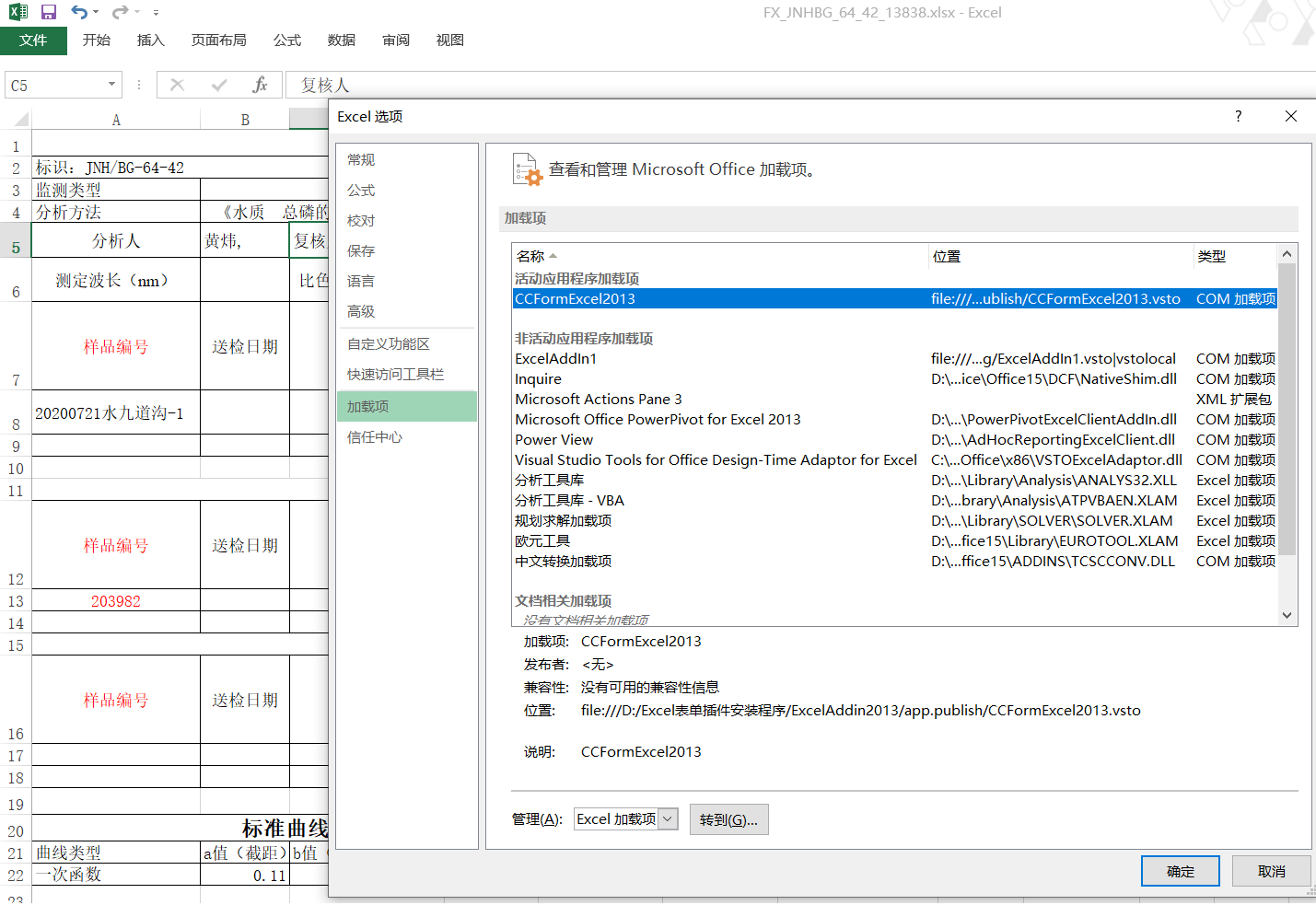Image resolution: width=1316 pixels, height=905 pixels.
Task: Click the 类型 column header
Action: 1236,256
